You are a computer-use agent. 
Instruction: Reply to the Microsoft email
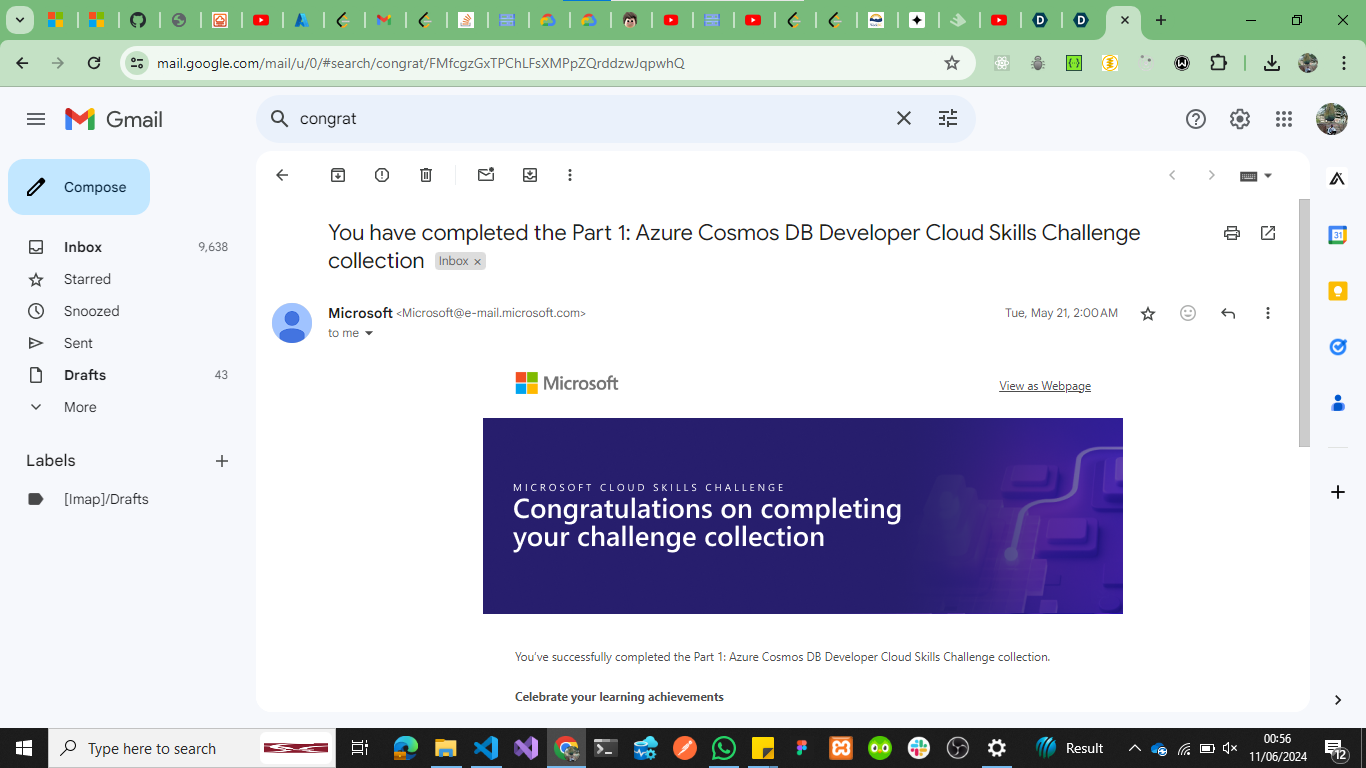coord(1228,313)
